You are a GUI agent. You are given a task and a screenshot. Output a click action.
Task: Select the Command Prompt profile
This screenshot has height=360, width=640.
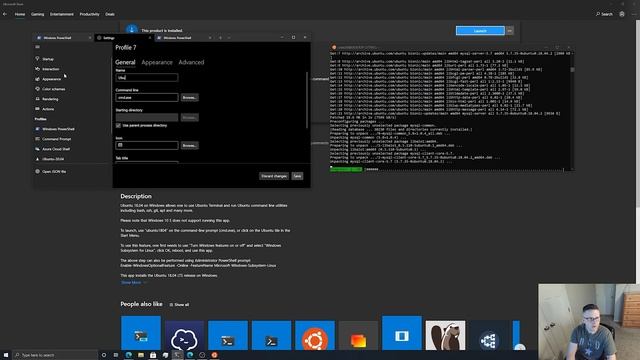coord(56,139)
